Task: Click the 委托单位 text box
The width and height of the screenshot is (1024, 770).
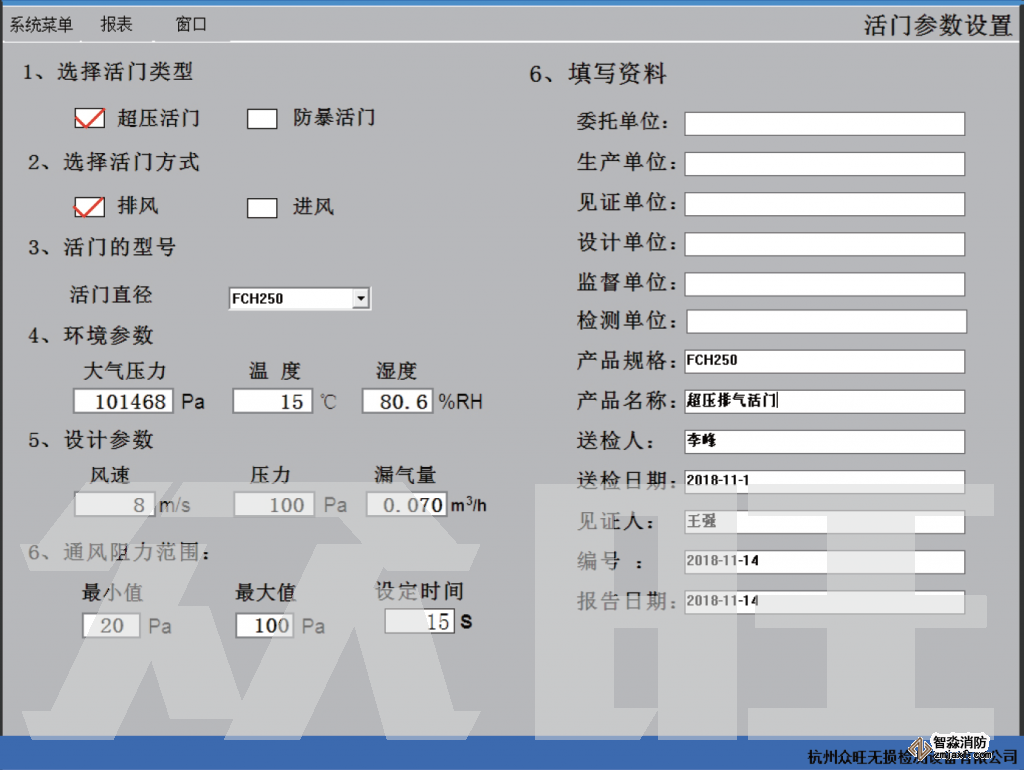Action: (824, 124)
